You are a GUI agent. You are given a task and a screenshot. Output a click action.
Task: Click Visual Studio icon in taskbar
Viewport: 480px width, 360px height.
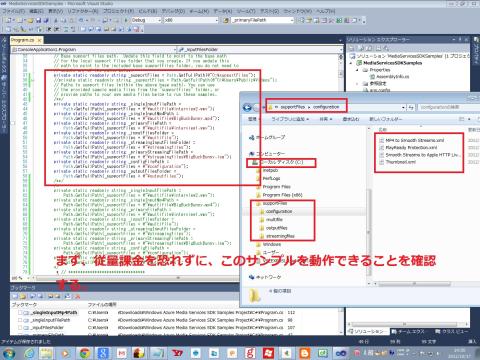[340, 353]
